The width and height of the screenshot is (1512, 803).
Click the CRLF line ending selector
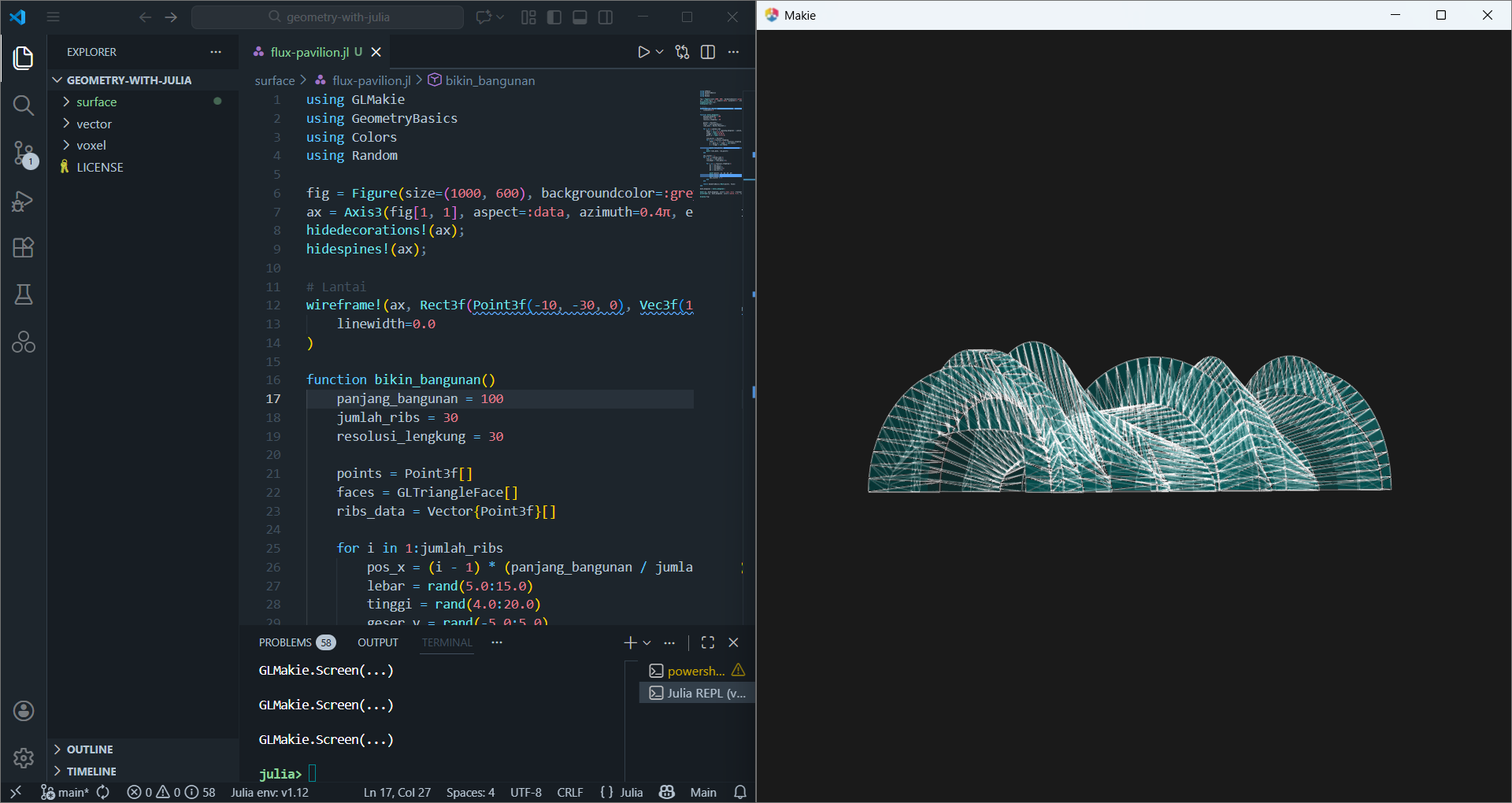click(x=569, y=792)
